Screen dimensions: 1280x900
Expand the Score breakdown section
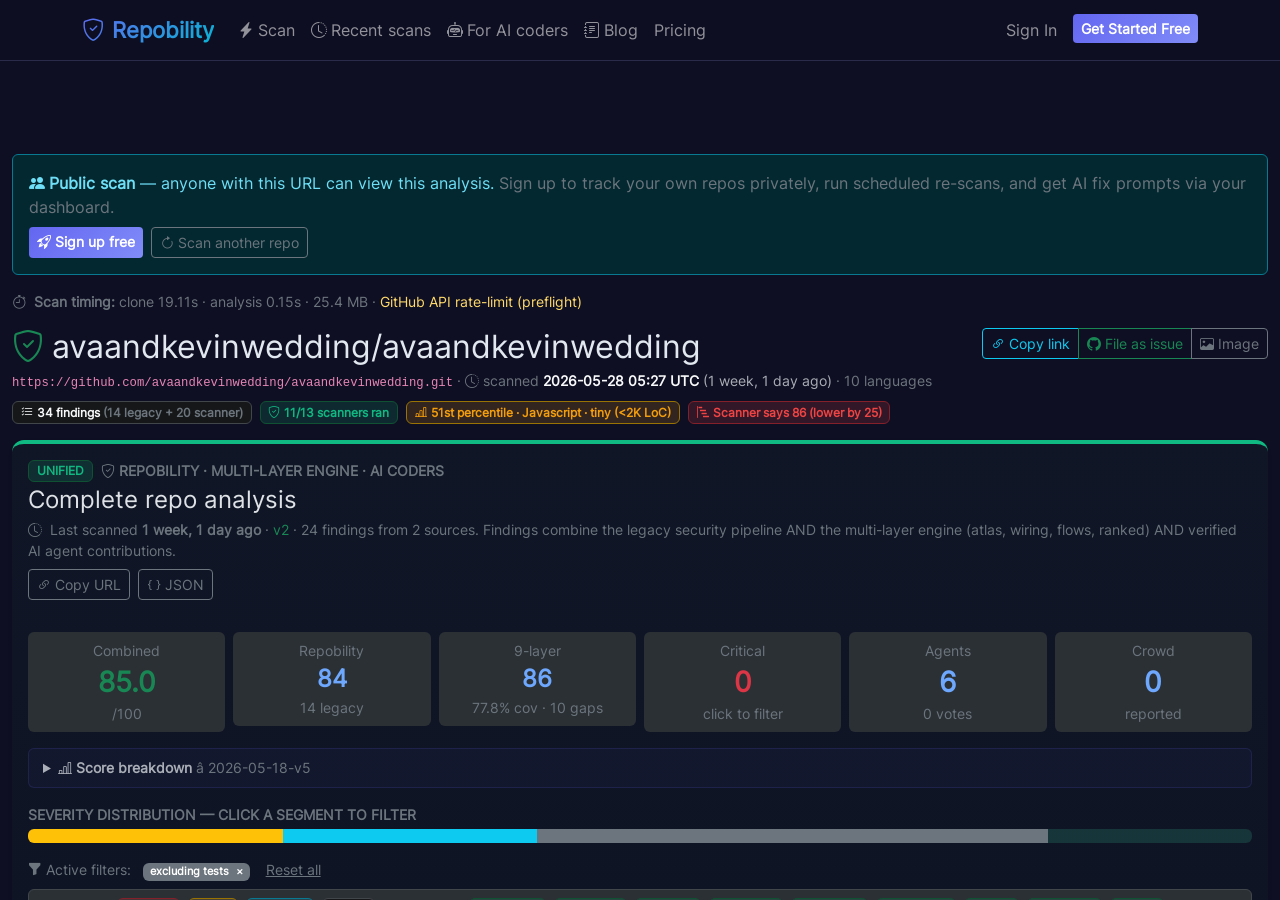pyautogui.click(x=640, y=768)
